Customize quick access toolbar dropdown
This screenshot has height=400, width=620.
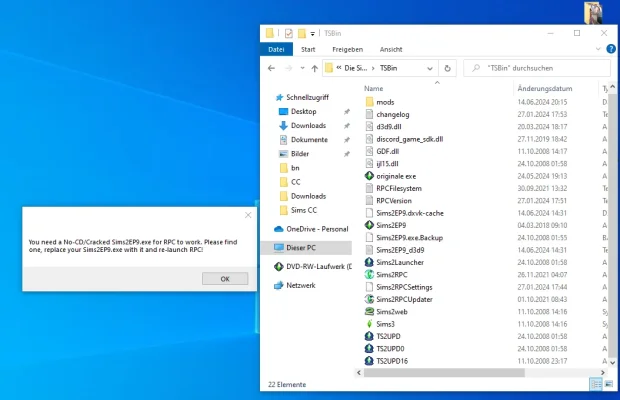[312, 34]
